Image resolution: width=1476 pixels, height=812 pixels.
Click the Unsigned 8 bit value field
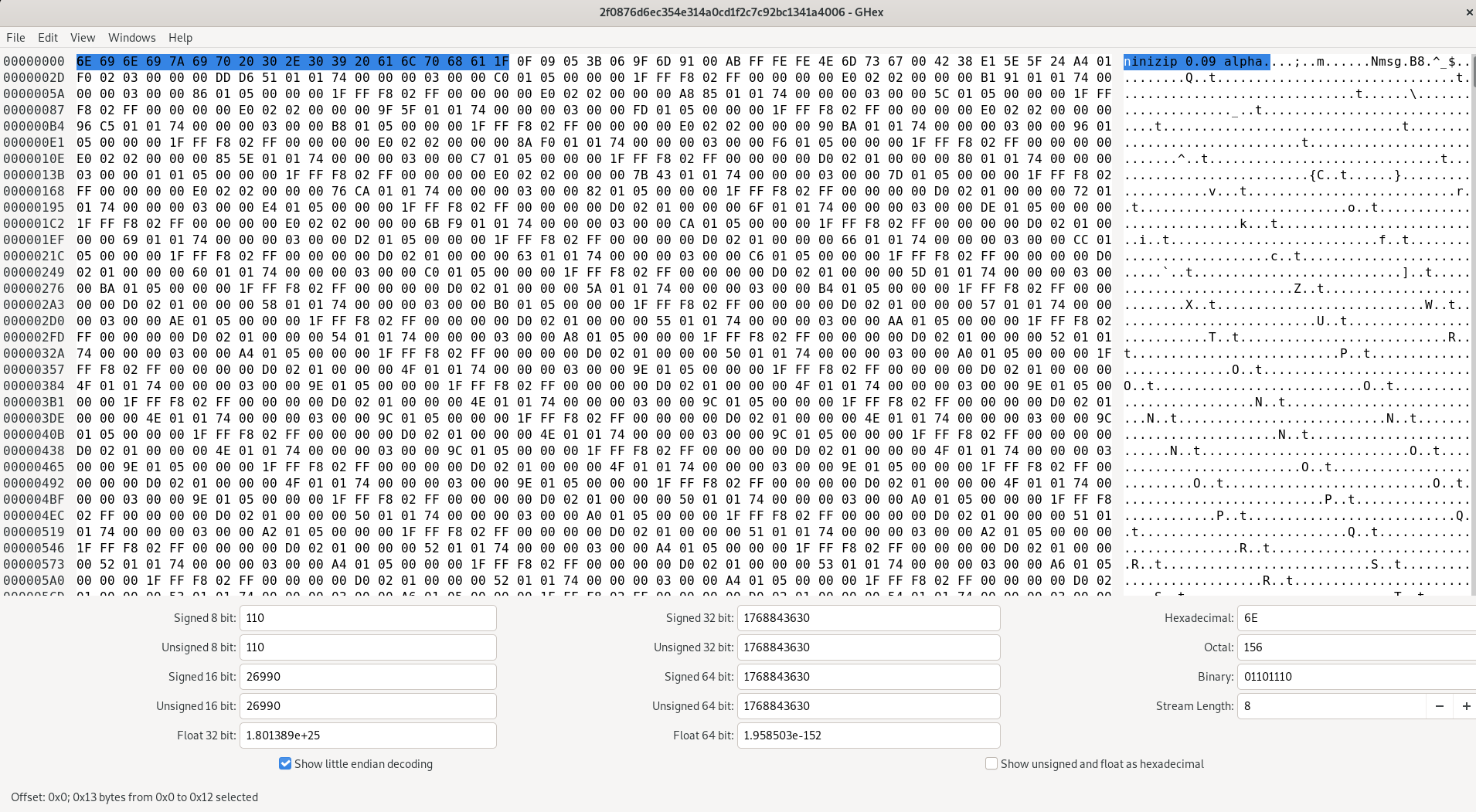pos(368,647)
